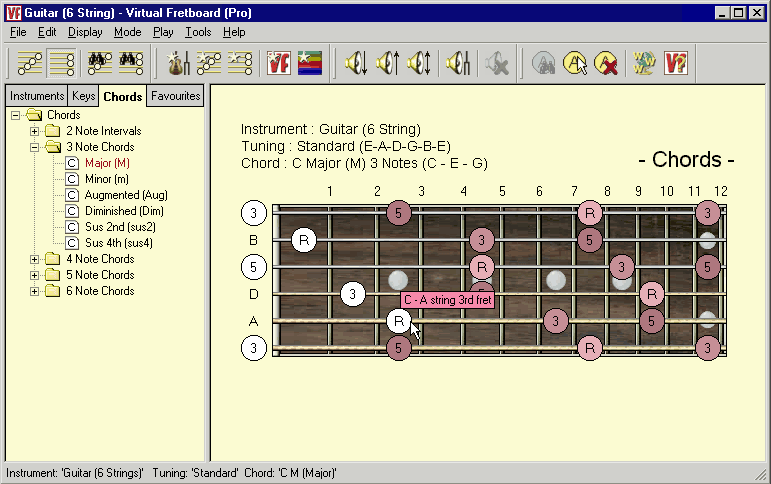Switch to the Keys tab
Viewport: 771px width, 484px height.
click(x=83, y=97)
